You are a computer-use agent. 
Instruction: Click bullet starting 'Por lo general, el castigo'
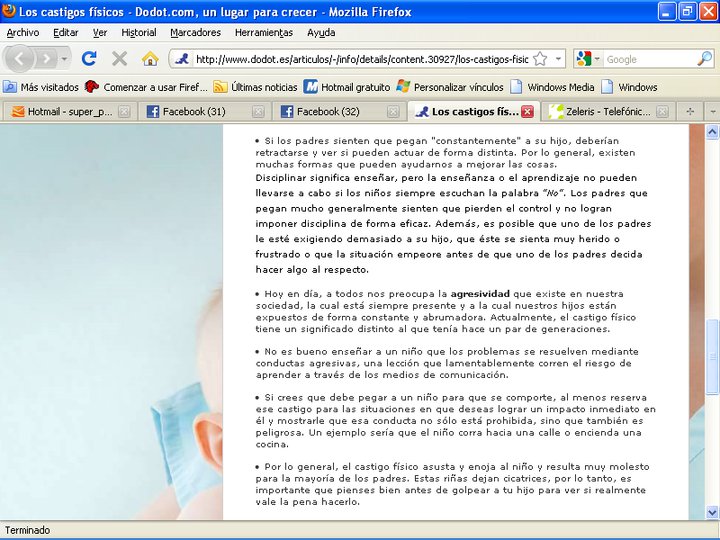(452, 484)
